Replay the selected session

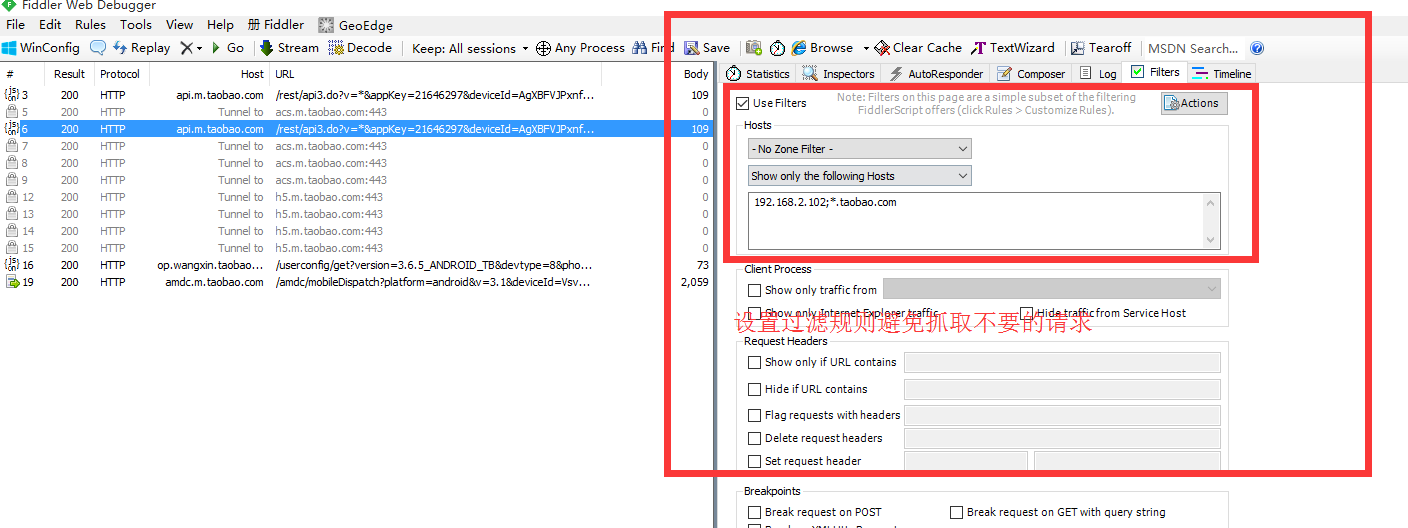pos(141,48)
